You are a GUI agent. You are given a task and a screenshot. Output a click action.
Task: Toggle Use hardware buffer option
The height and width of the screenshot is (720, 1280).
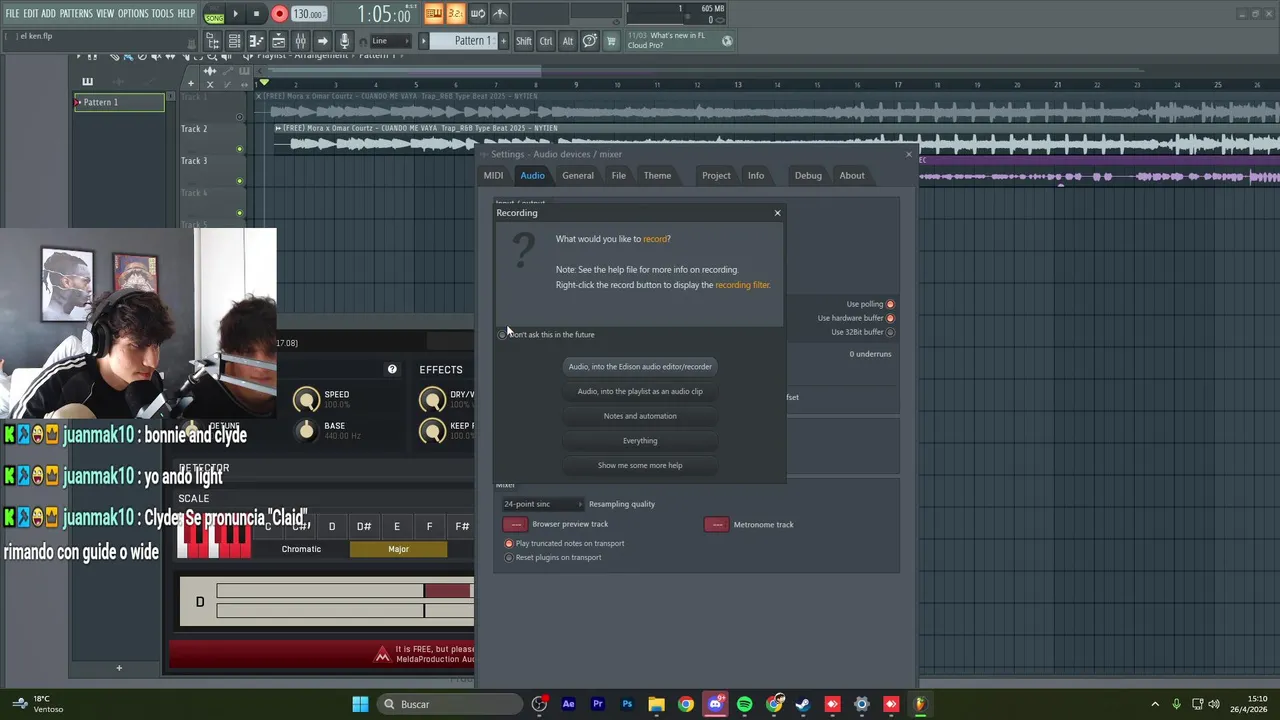click(890, 318)
